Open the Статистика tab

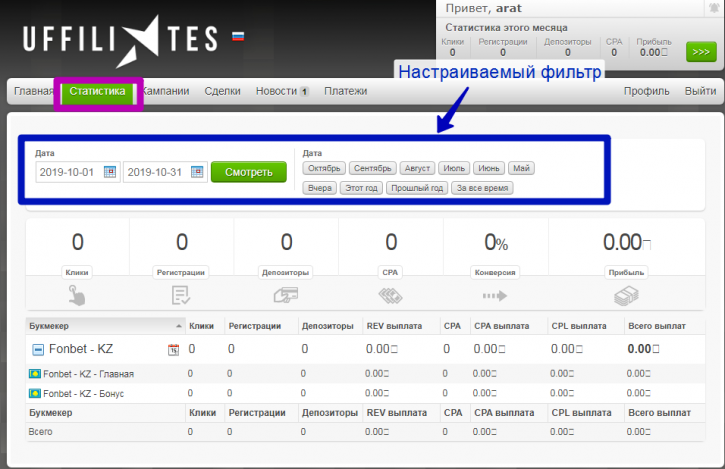pyautogui.click(x=98, y=91)
